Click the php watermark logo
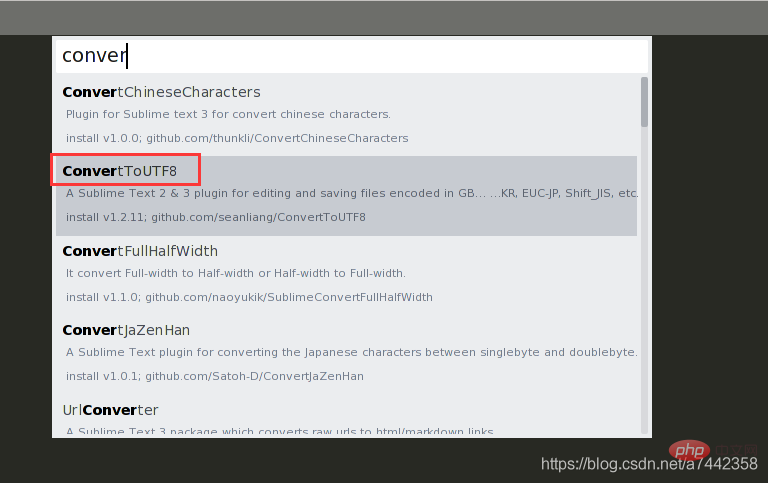 coord(689,450)
